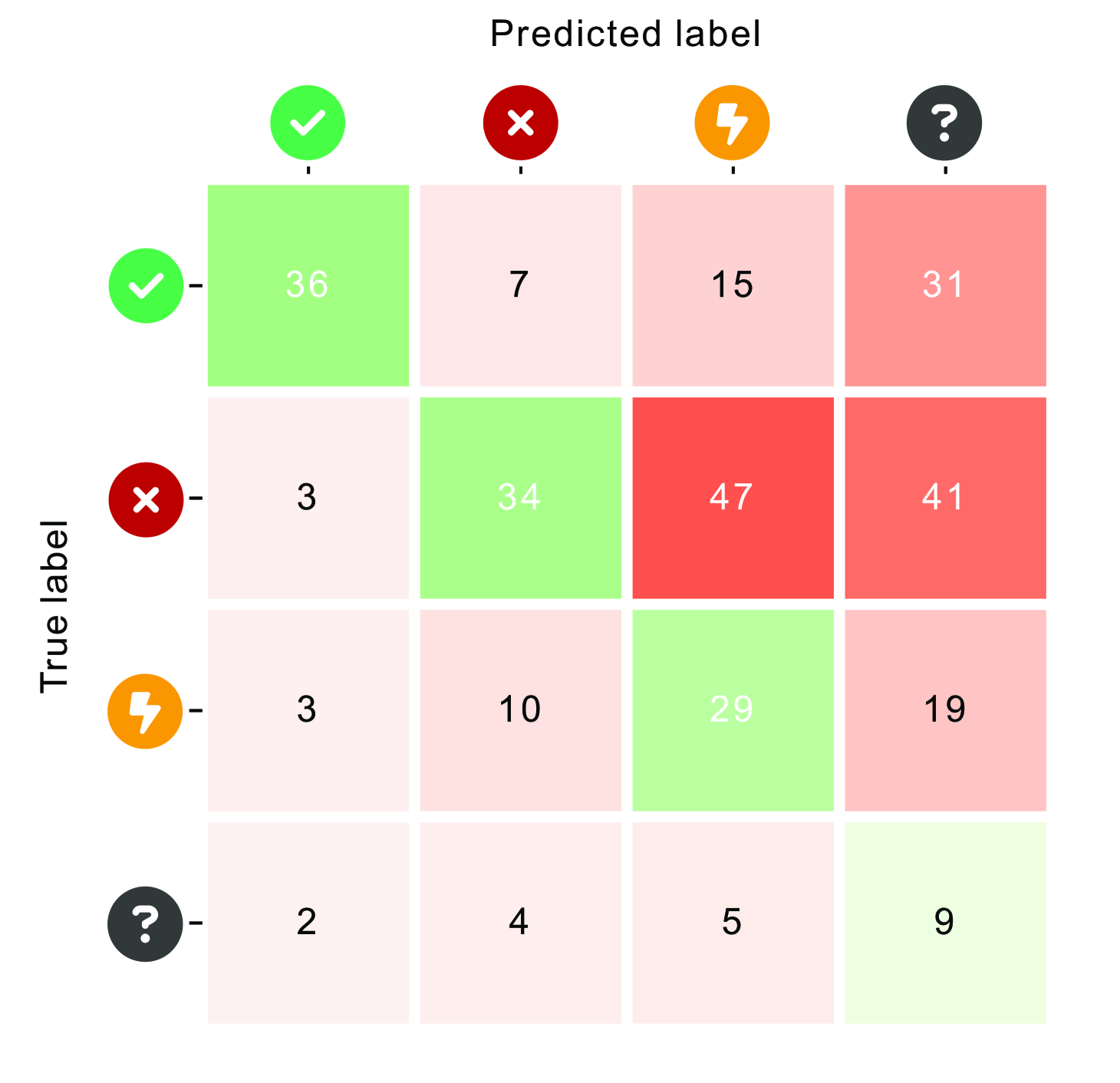Click the "Predicted label" axis title
1120x1083 pixels.
[x=625, y=35]
